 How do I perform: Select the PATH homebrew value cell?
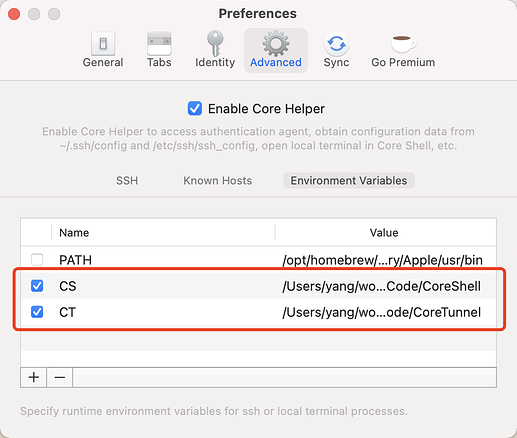tap(383, 260)
